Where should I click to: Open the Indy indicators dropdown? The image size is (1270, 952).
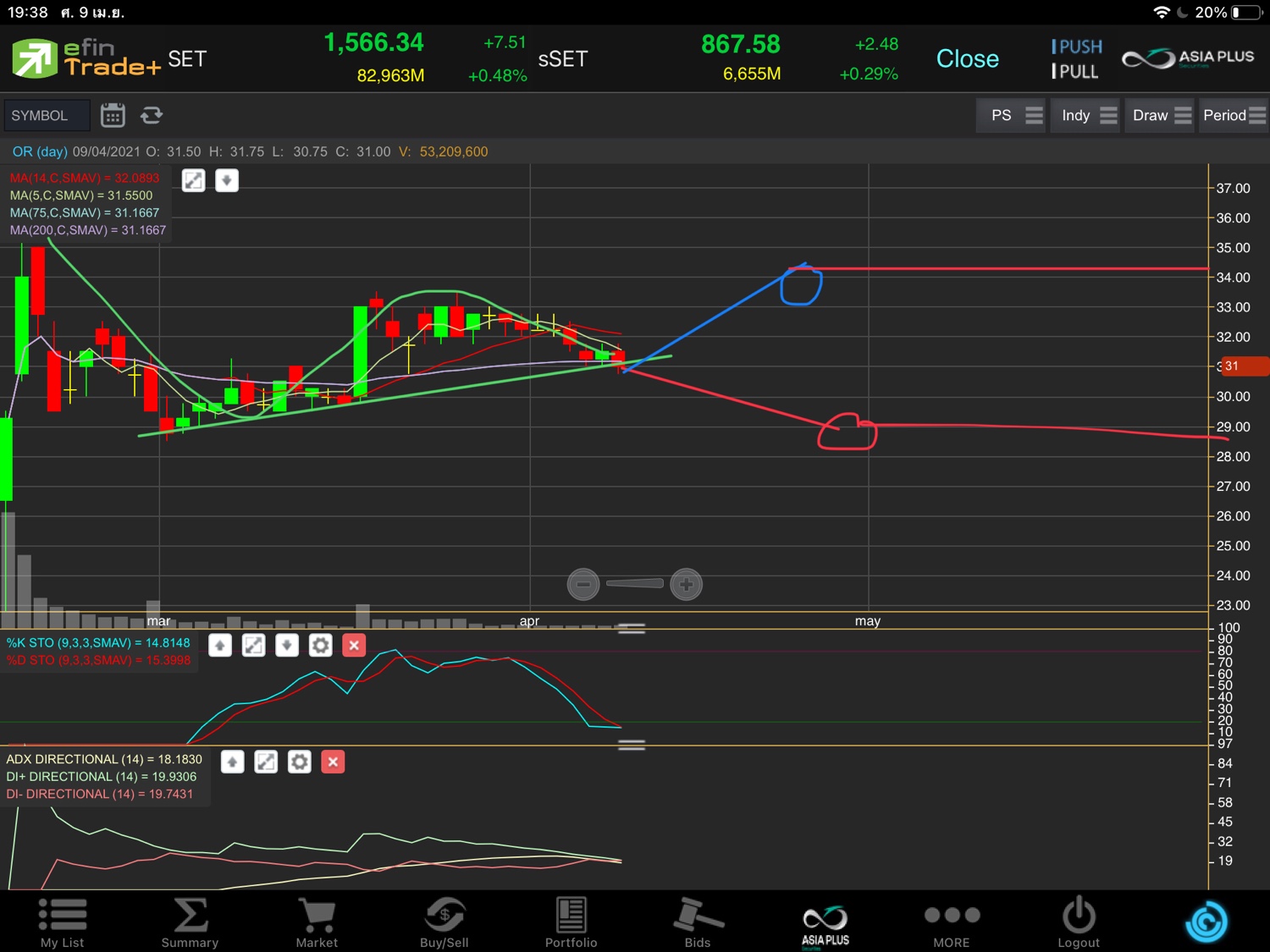[x=1087, y=115]
